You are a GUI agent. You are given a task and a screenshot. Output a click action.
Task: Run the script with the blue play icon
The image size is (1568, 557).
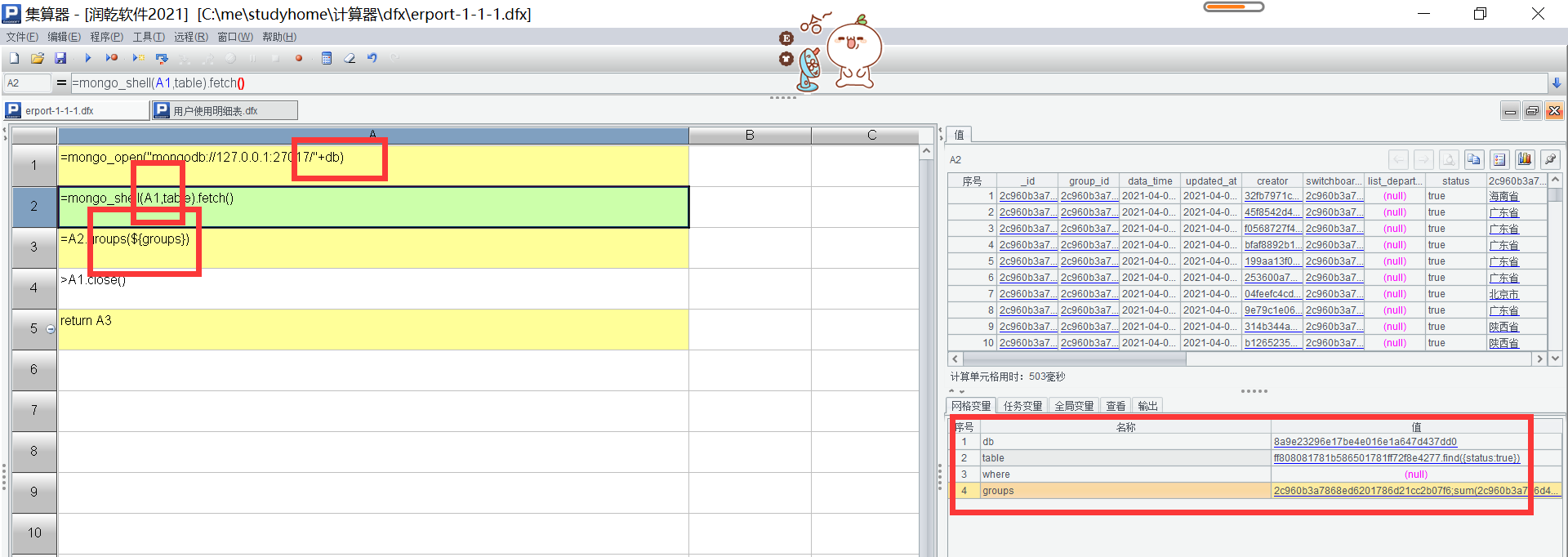click(88, 58)
